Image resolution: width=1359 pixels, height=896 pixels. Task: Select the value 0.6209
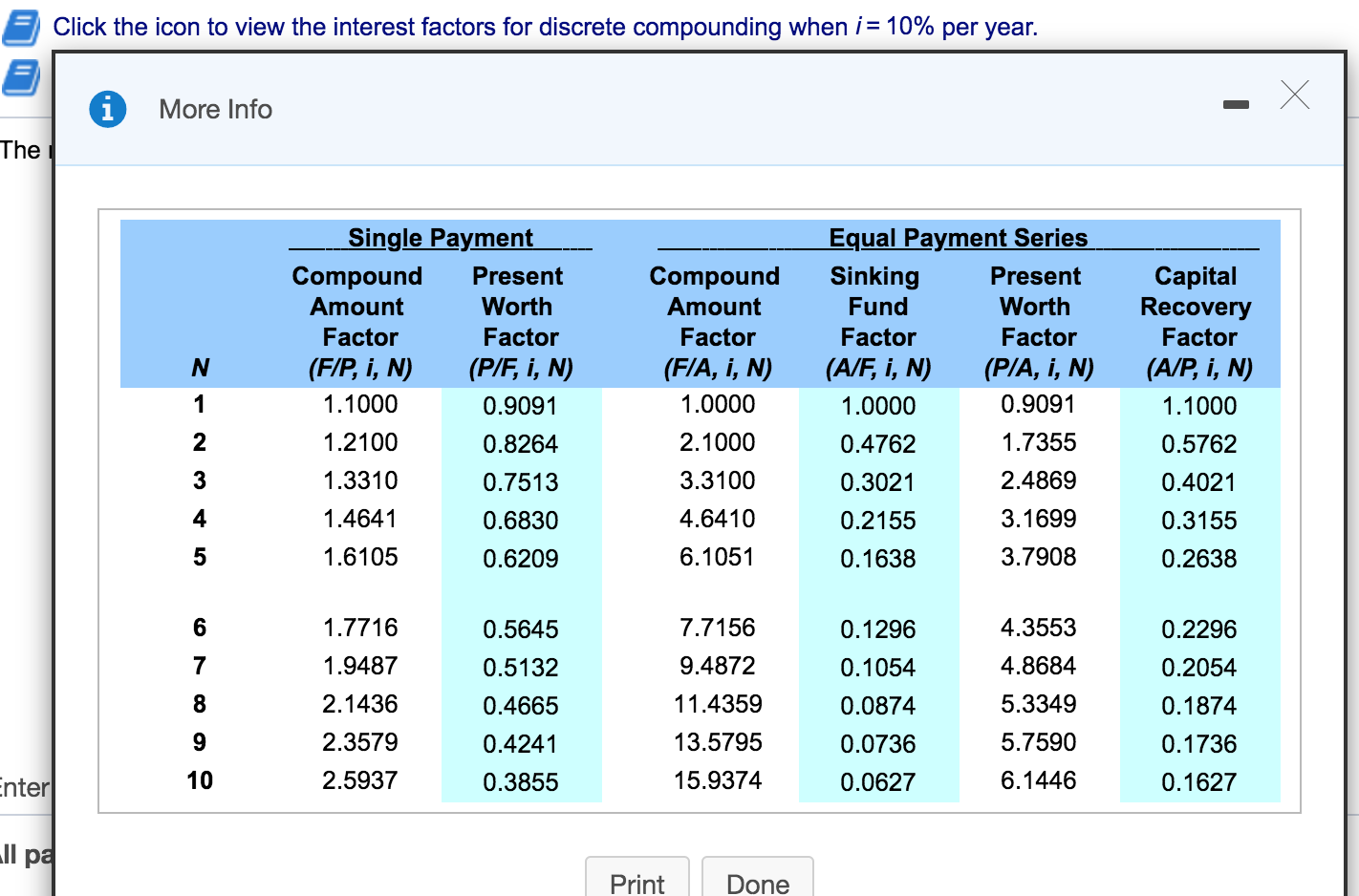coord(521,559)
